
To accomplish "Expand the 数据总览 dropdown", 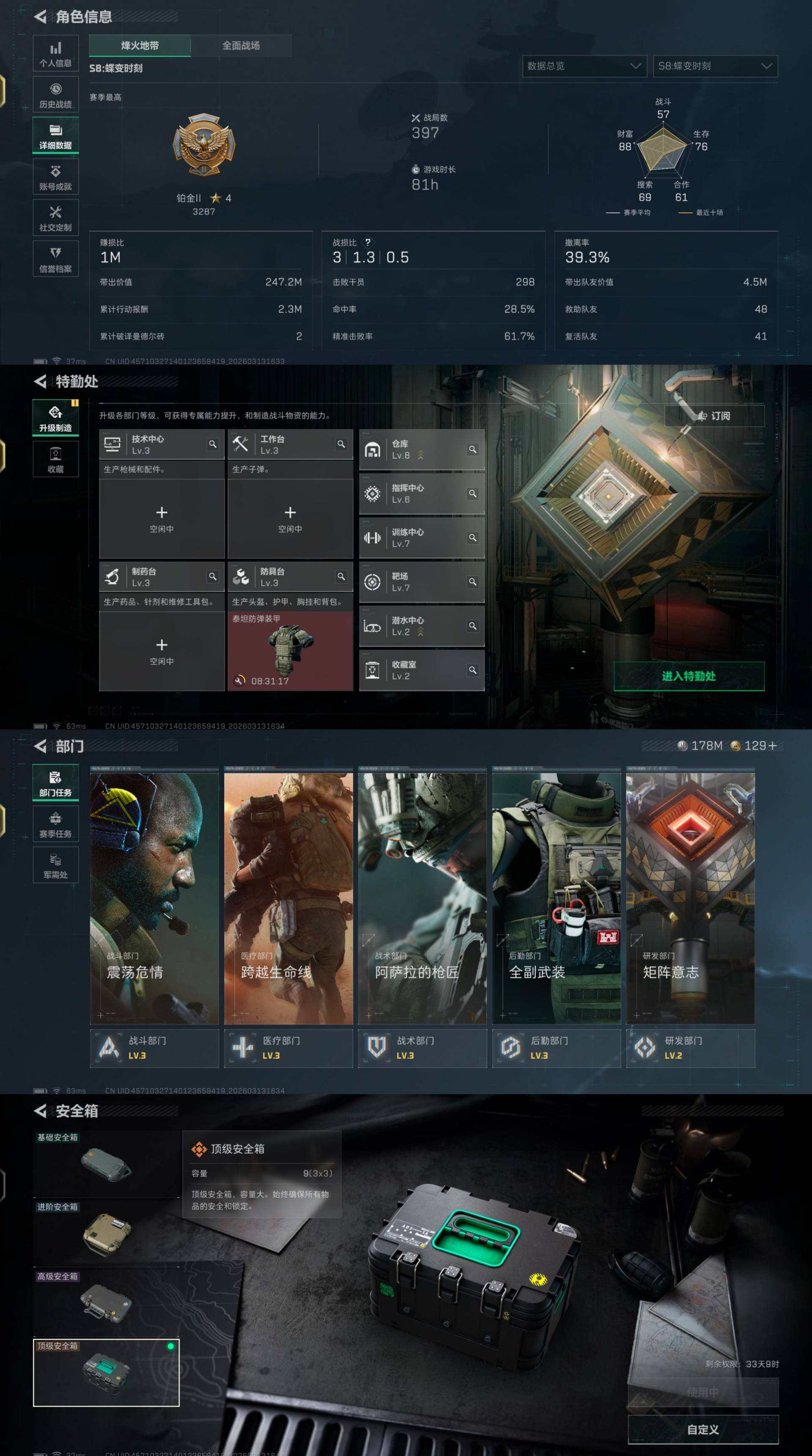I will [584, 66].
